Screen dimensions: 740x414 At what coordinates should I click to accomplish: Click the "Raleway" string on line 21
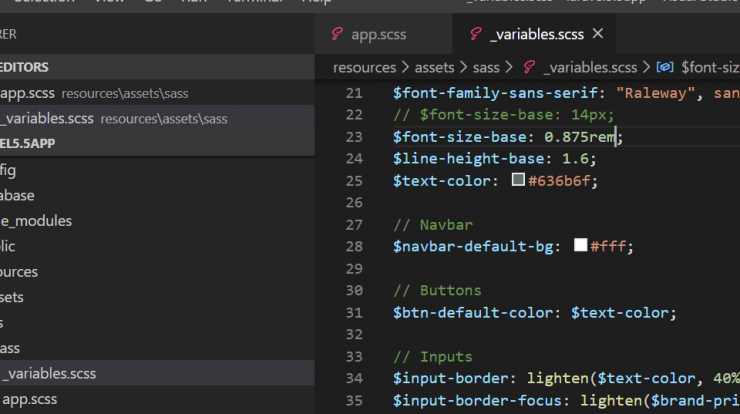tap(656, 93)
